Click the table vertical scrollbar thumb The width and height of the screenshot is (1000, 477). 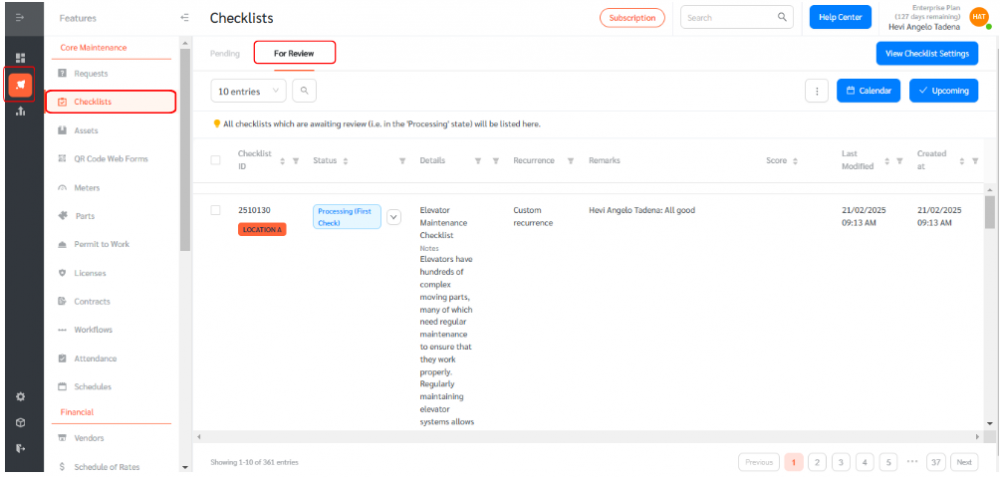[989, 212]
